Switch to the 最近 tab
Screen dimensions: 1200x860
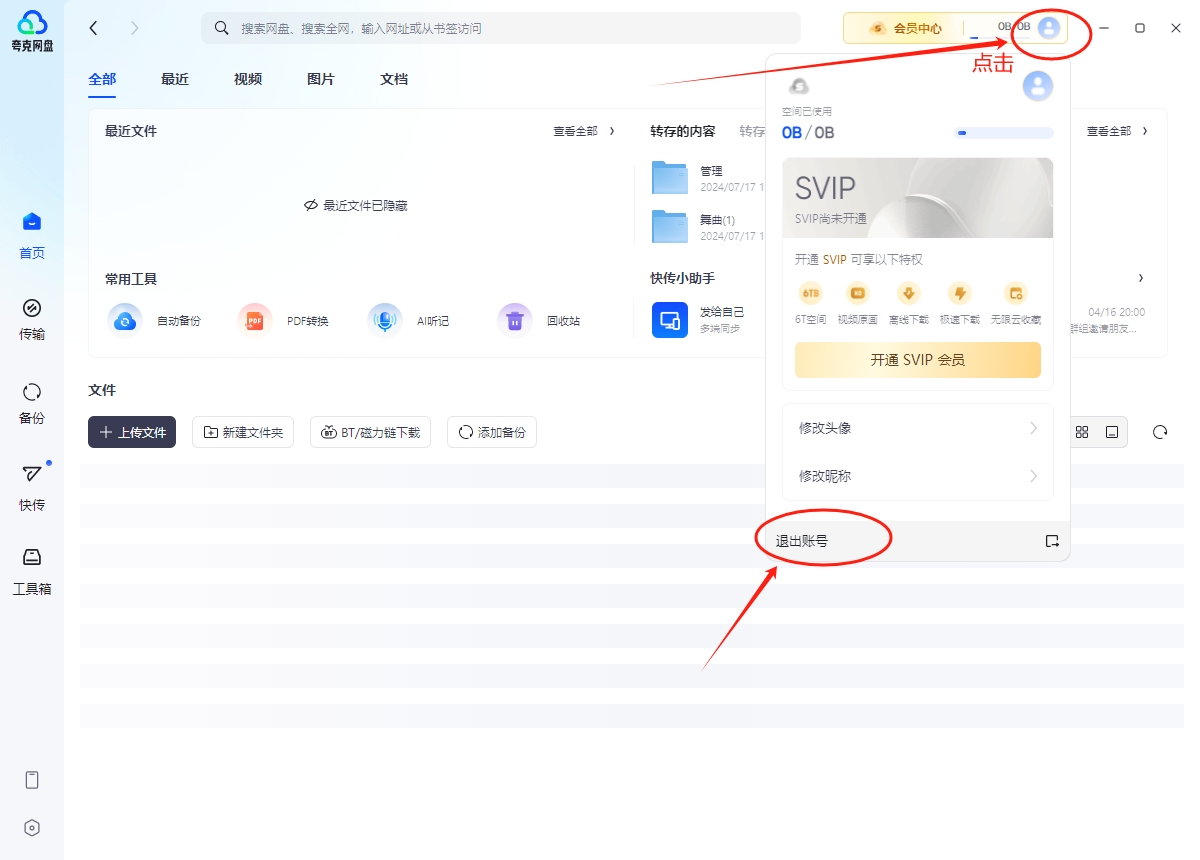[175, 79]
